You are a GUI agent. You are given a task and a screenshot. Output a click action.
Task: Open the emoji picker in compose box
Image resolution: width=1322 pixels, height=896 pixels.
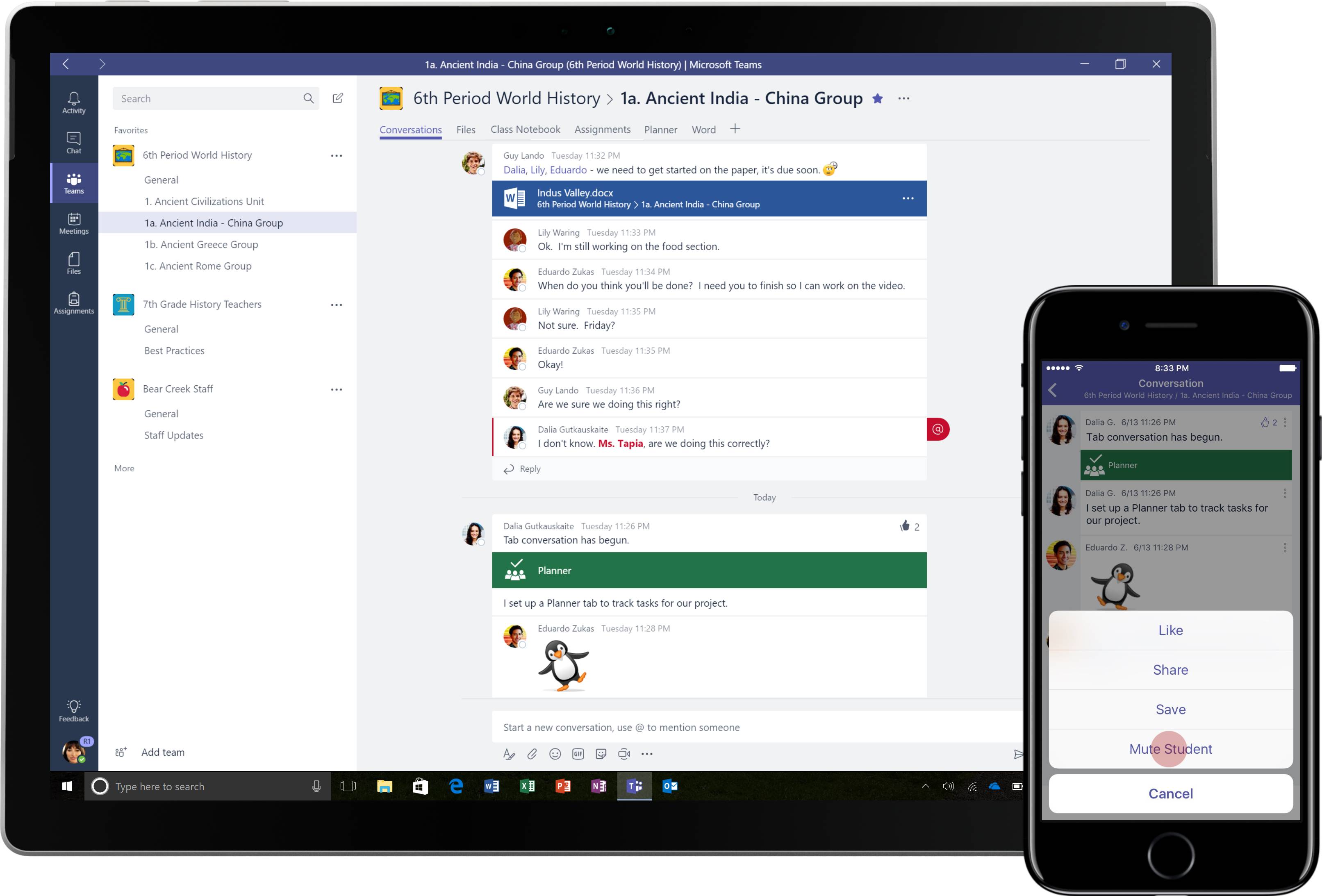(555, 754)
